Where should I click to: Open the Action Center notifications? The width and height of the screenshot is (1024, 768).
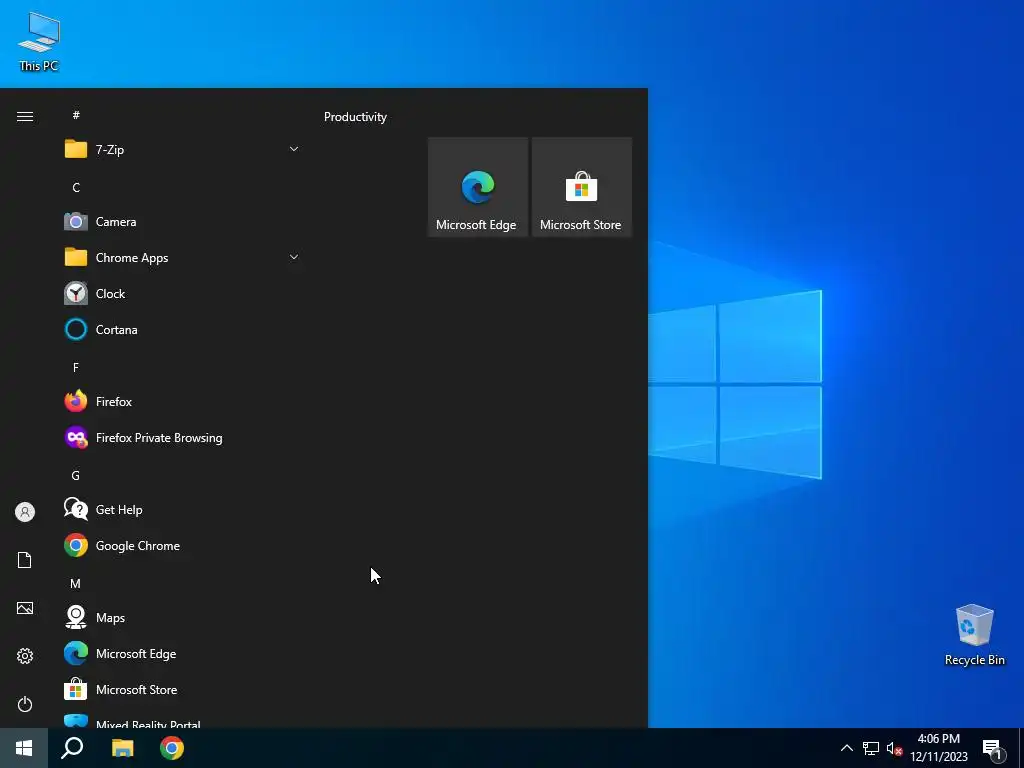coord(993,748)
